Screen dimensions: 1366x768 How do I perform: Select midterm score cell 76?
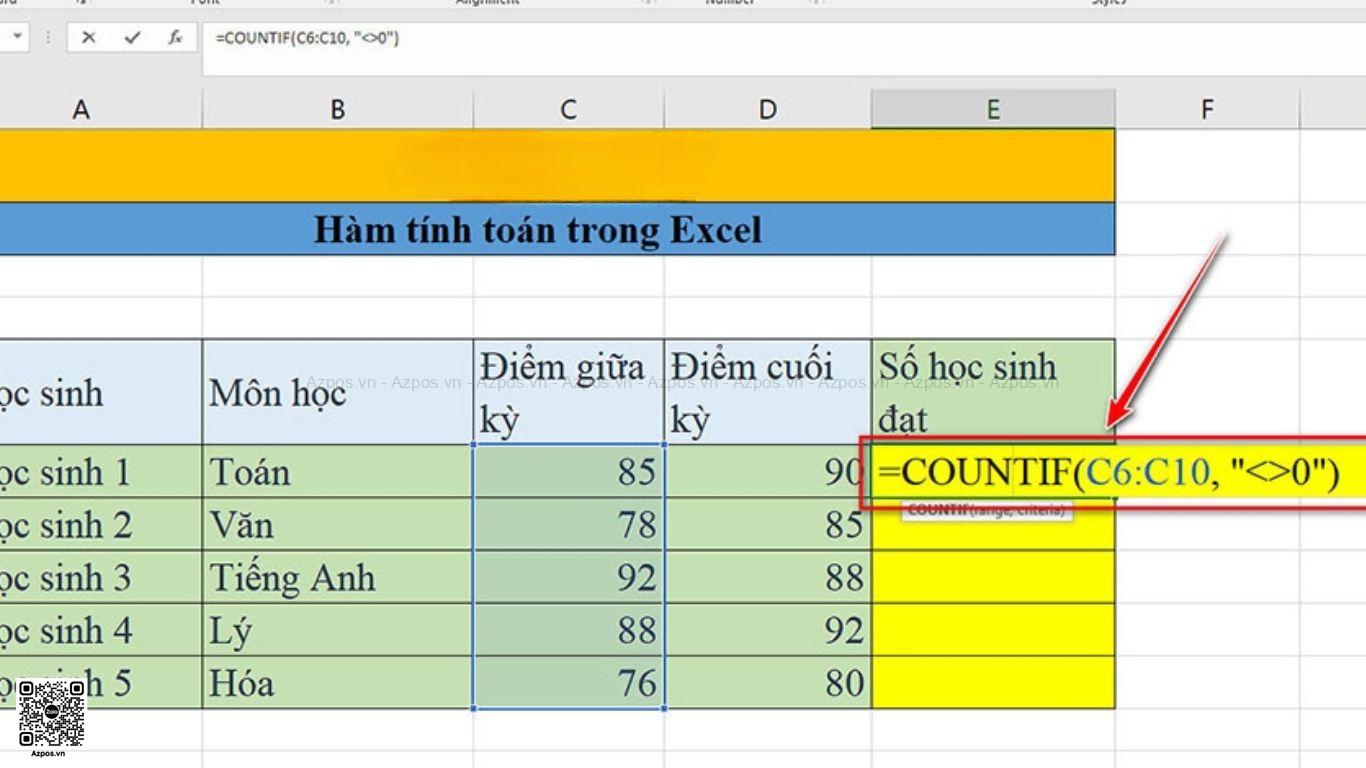[x=568, y=683]
